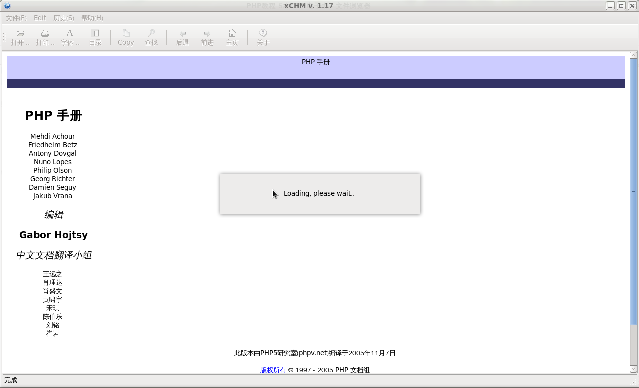Viewport: 639px width, 388px height.
Task: Close the xCHM window
Action: pyautogui.click(x=632, y=6)
